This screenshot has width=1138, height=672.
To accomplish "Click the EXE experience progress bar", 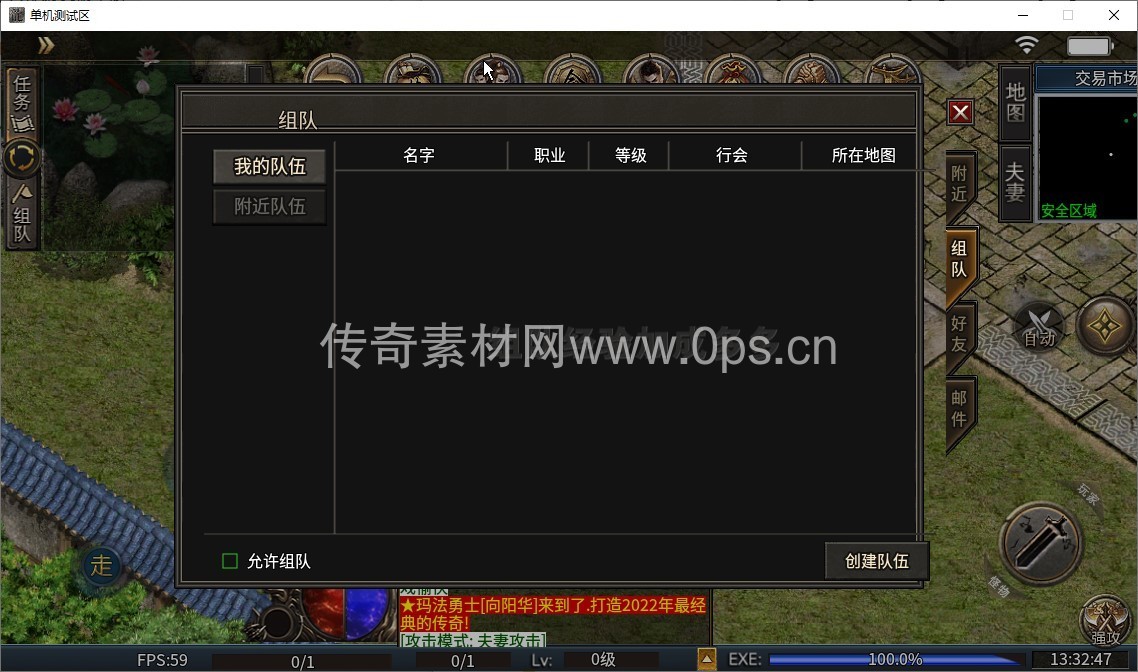I will tap(895, 660).
